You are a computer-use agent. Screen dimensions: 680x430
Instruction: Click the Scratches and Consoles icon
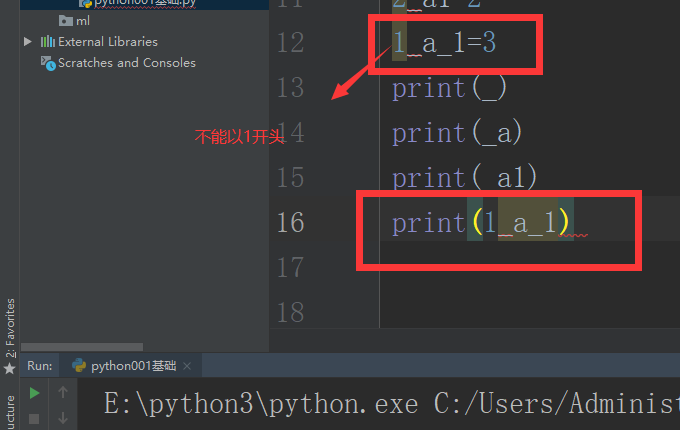pos(48,63)
